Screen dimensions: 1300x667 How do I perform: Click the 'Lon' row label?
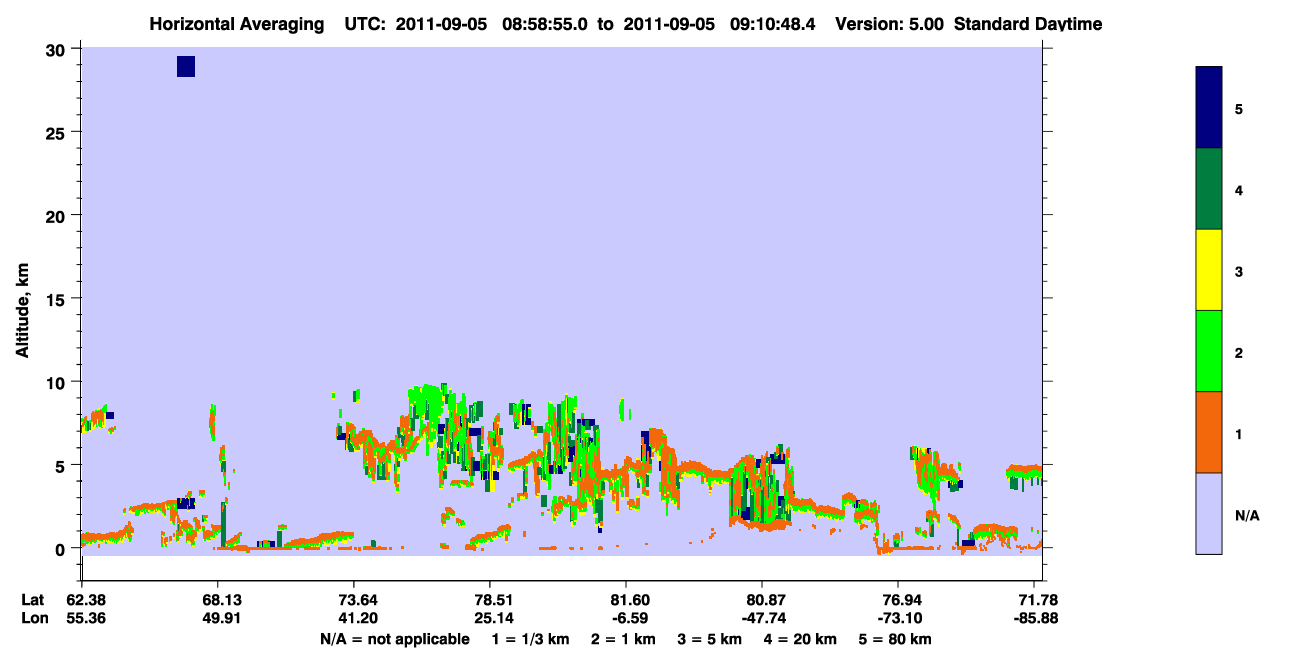pyautogui.click(x=34, y=618)
